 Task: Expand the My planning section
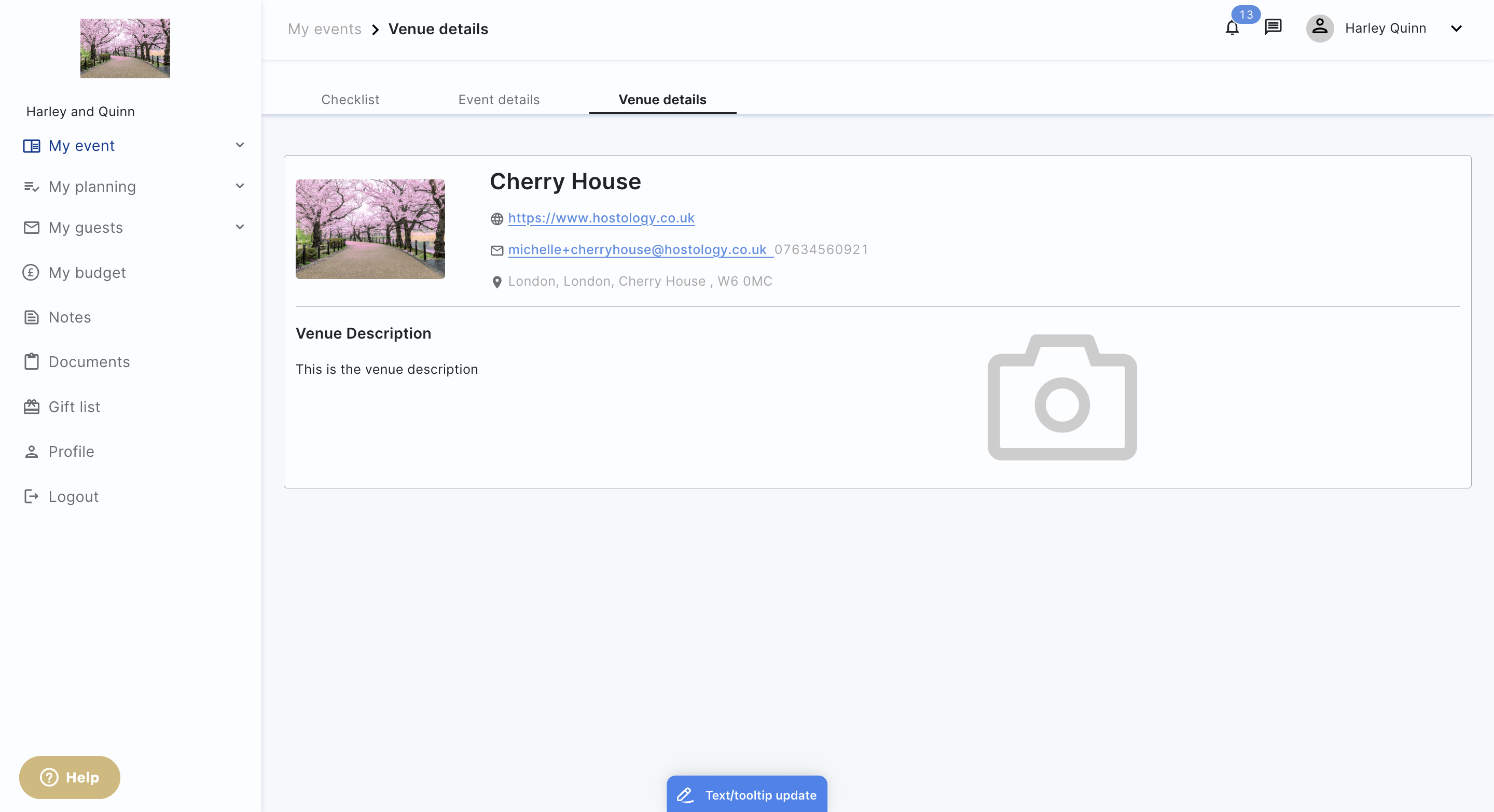(240, 186)
